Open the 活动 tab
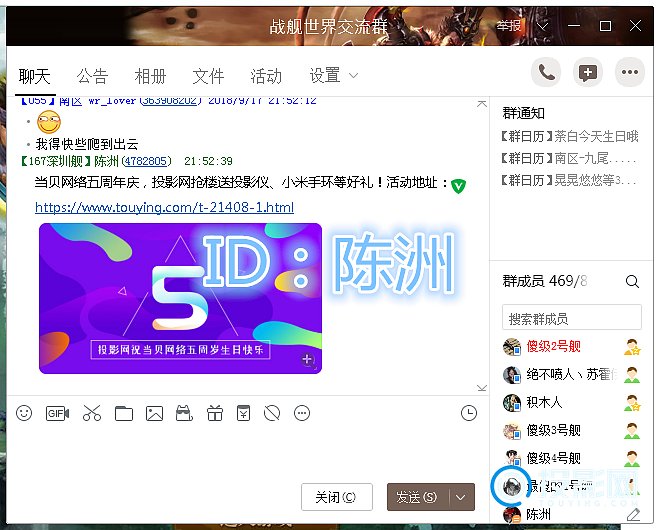Screen dimensions: 660x530 pyautogui.click(x=266, y=77)
